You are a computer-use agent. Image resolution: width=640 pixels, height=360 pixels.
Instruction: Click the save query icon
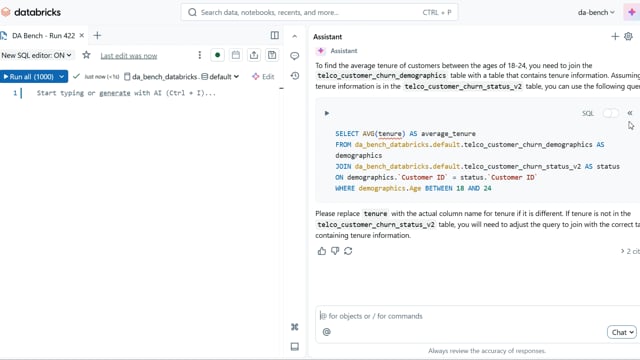pyautogui.click(x=272, y=55)
